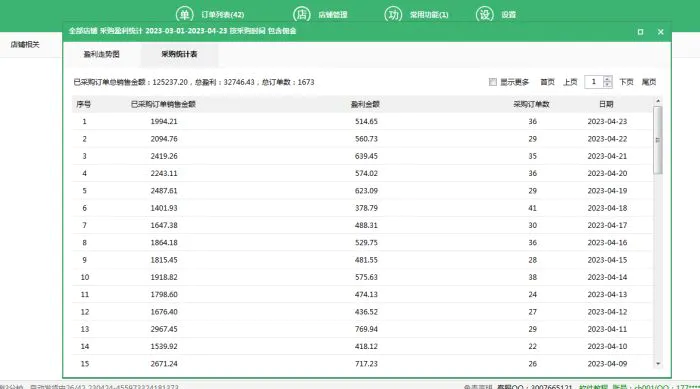Image resolution: width=700 pixels, height=389 pixels.
Task: Select date cell 2023-04-14
Action: tap(607, 277)
